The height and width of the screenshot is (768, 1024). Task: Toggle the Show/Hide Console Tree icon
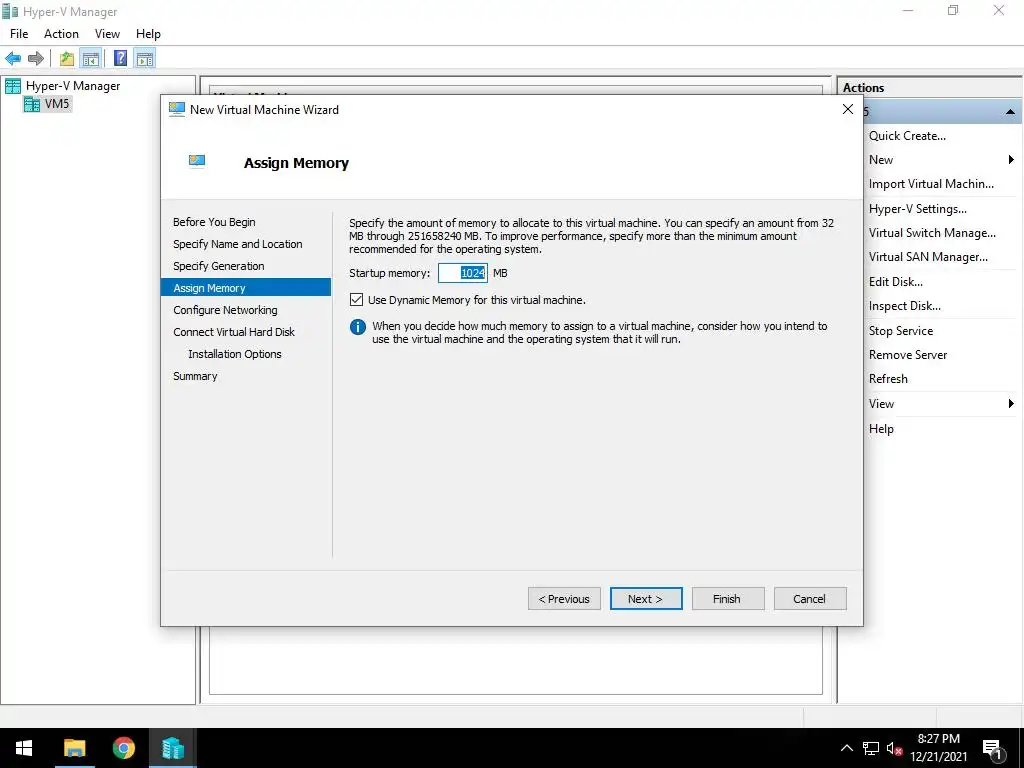(90, 59)
